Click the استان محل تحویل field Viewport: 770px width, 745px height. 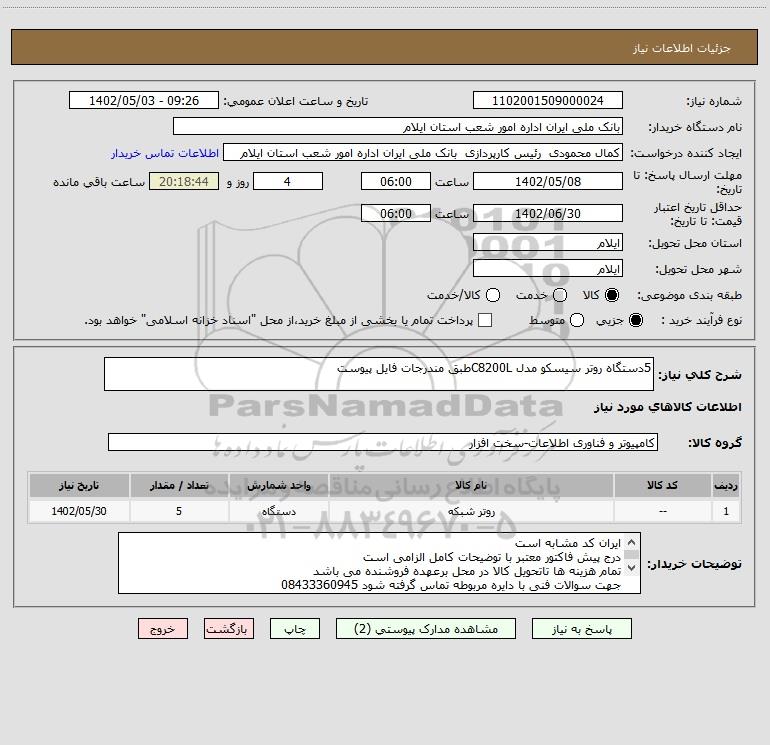point(548,243)
